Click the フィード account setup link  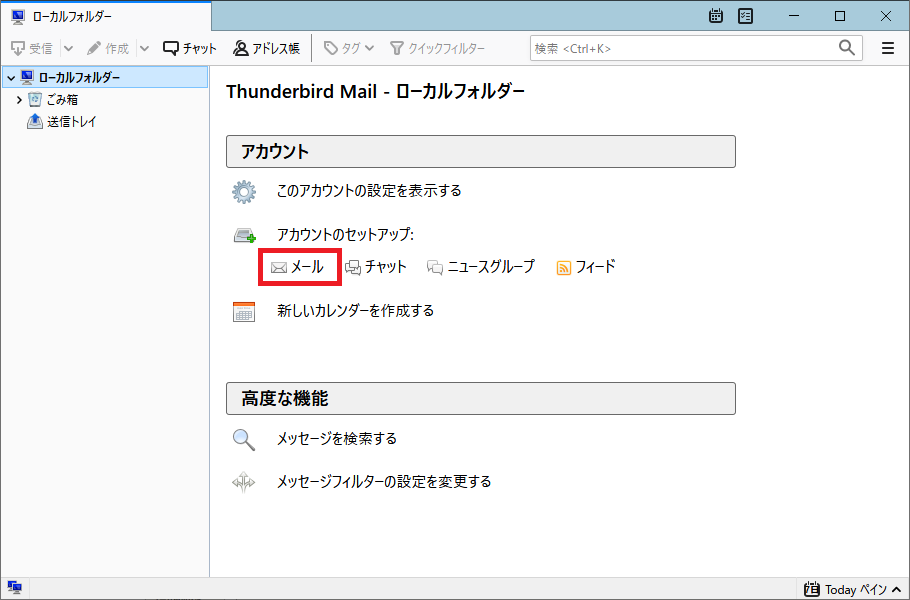(586, 267)
